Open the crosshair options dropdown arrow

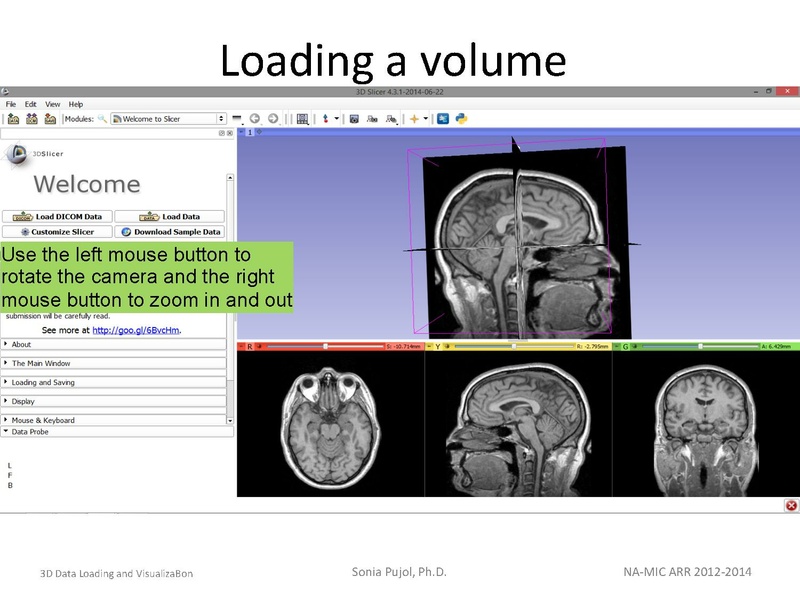[426, 118]
